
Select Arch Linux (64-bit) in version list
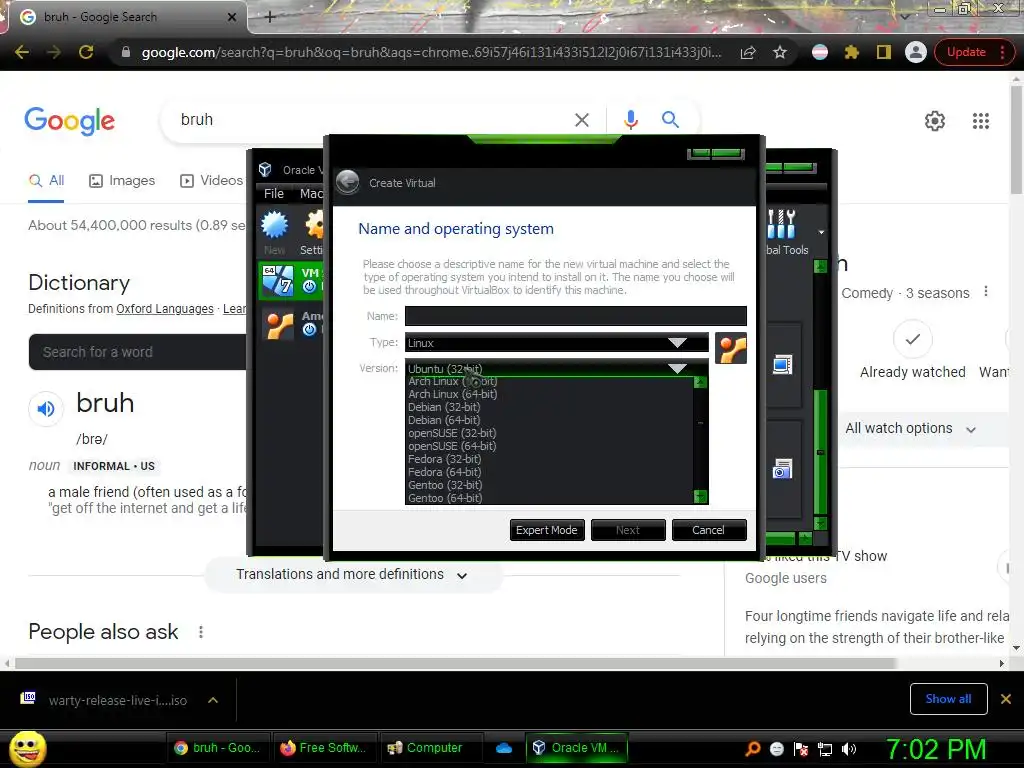click(x=549, y=394)
